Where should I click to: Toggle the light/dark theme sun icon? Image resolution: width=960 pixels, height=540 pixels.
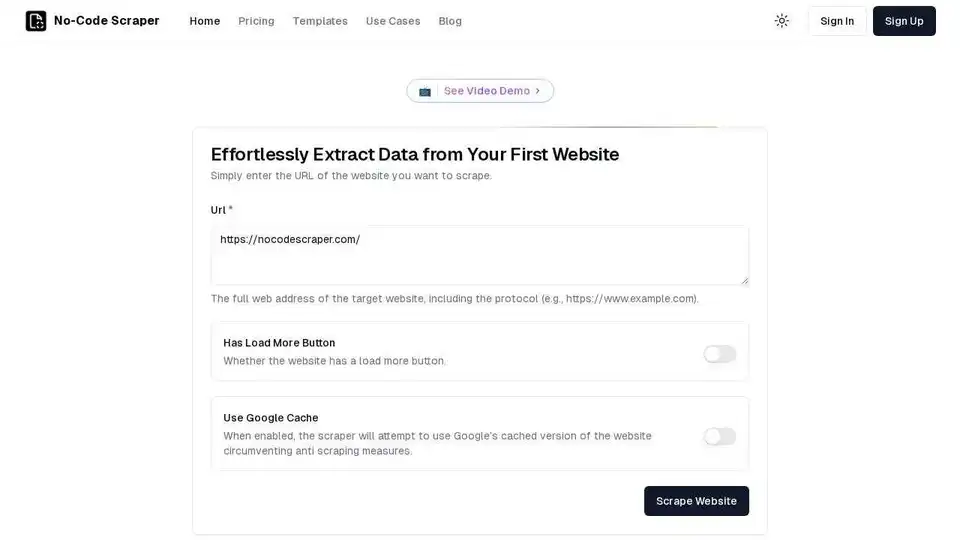(x=782, y=21)
